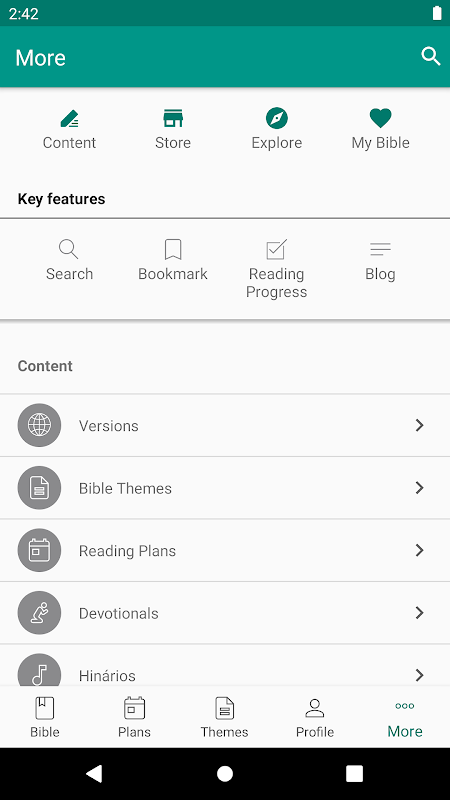Open the Devotionals list item
This screenshot has height=800, width=450.
coord(225,613)
